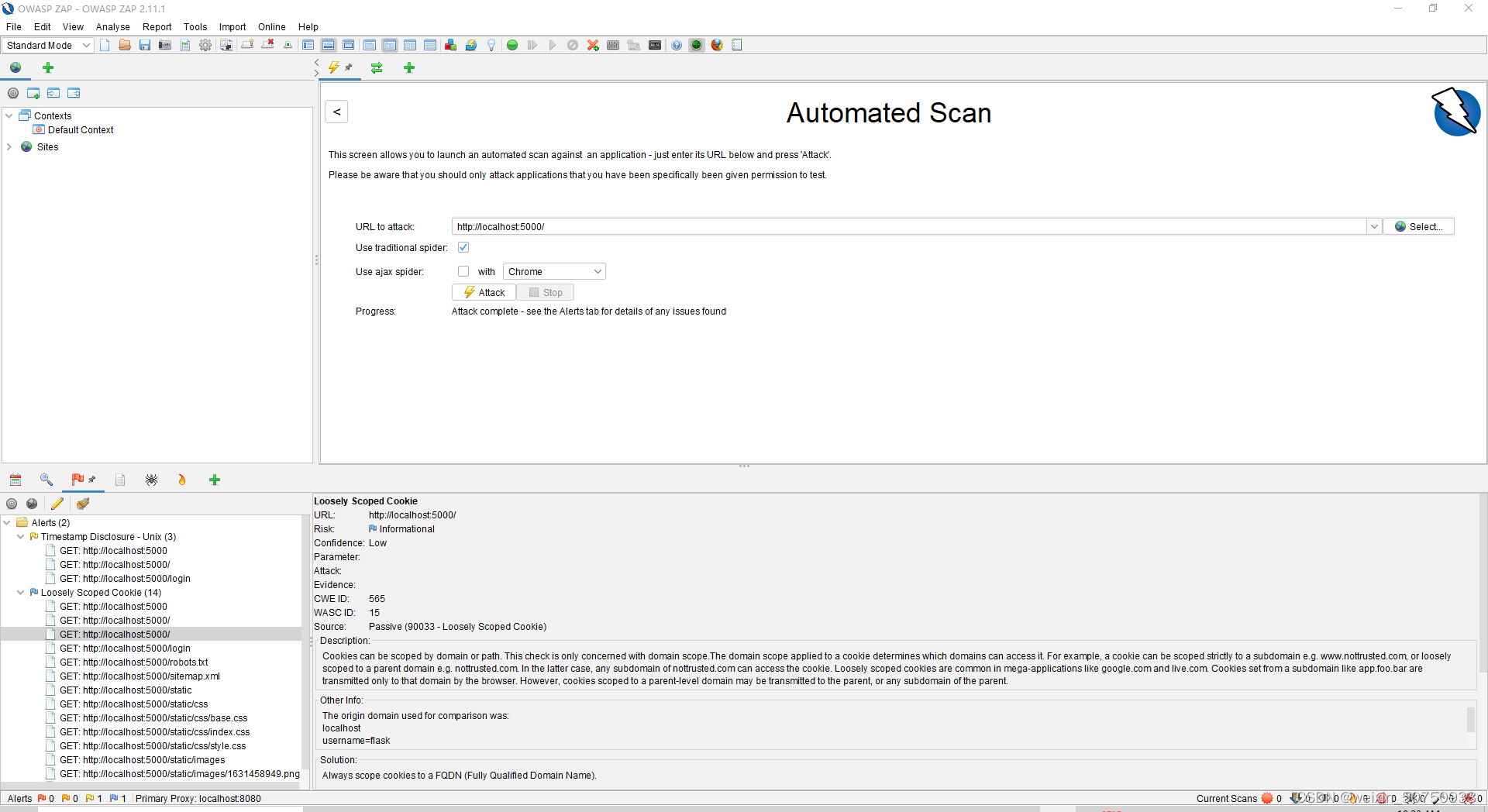Open the Report menu
Viewport: 1488px width, 812px height.
tap(157, 26)
